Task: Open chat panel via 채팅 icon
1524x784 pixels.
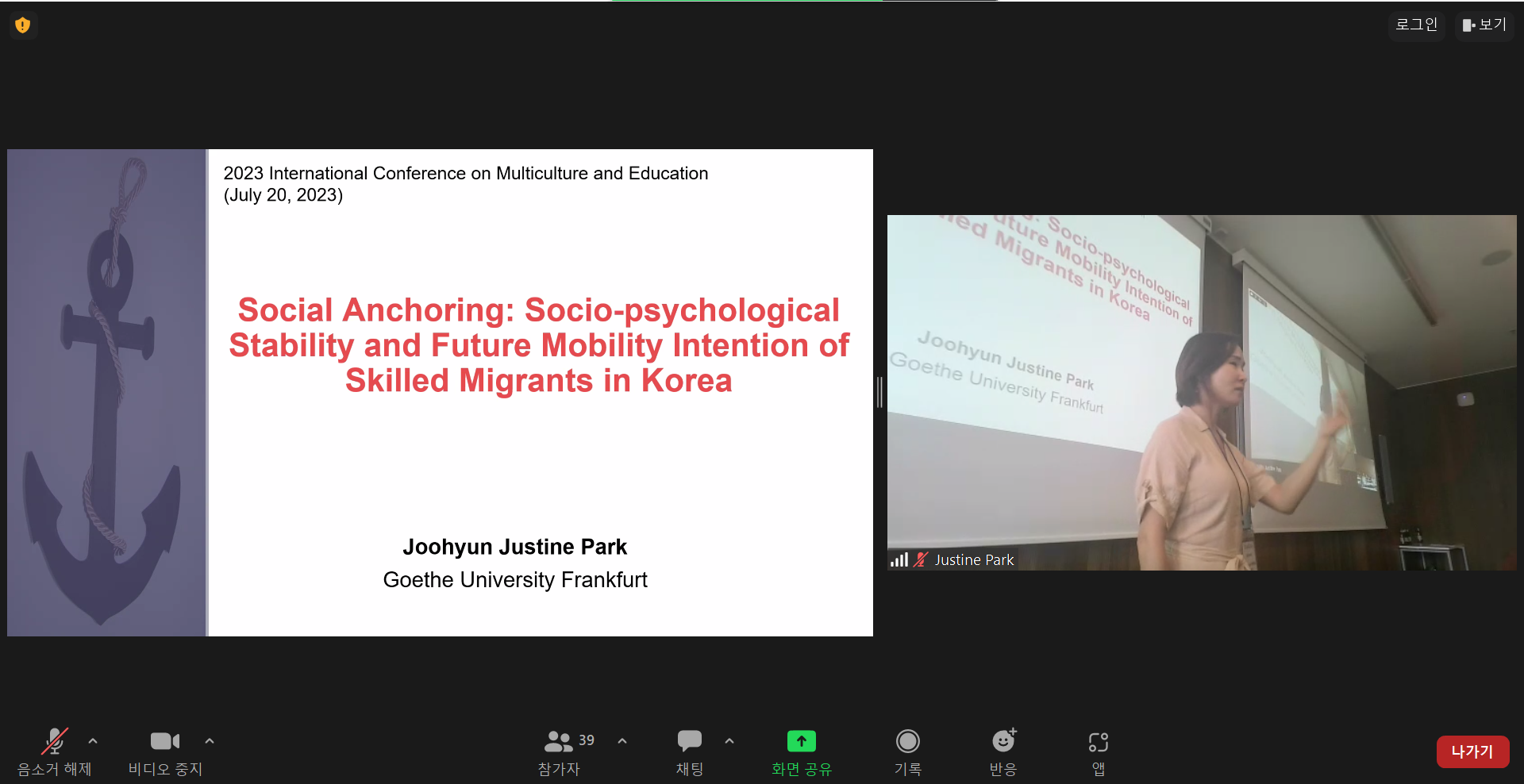Action: click(x=689, y=741)
